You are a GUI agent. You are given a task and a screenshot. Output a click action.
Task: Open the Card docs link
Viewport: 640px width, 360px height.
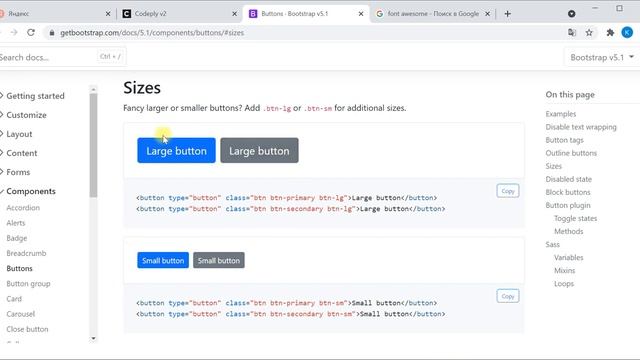[14, 299]
